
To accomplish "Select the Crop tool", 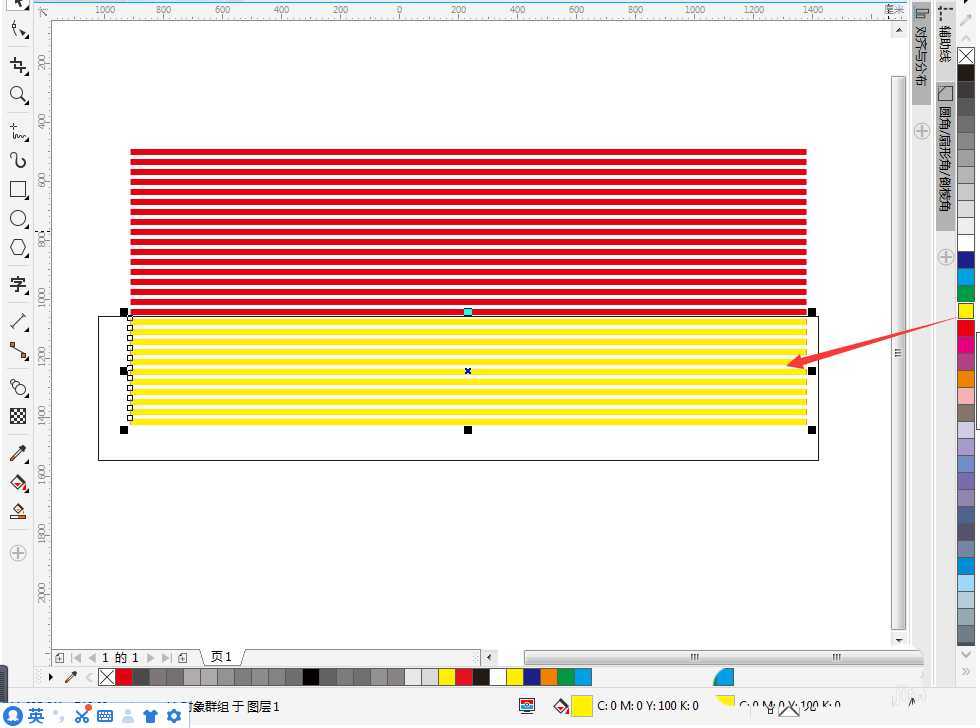I will click(17, 66).
